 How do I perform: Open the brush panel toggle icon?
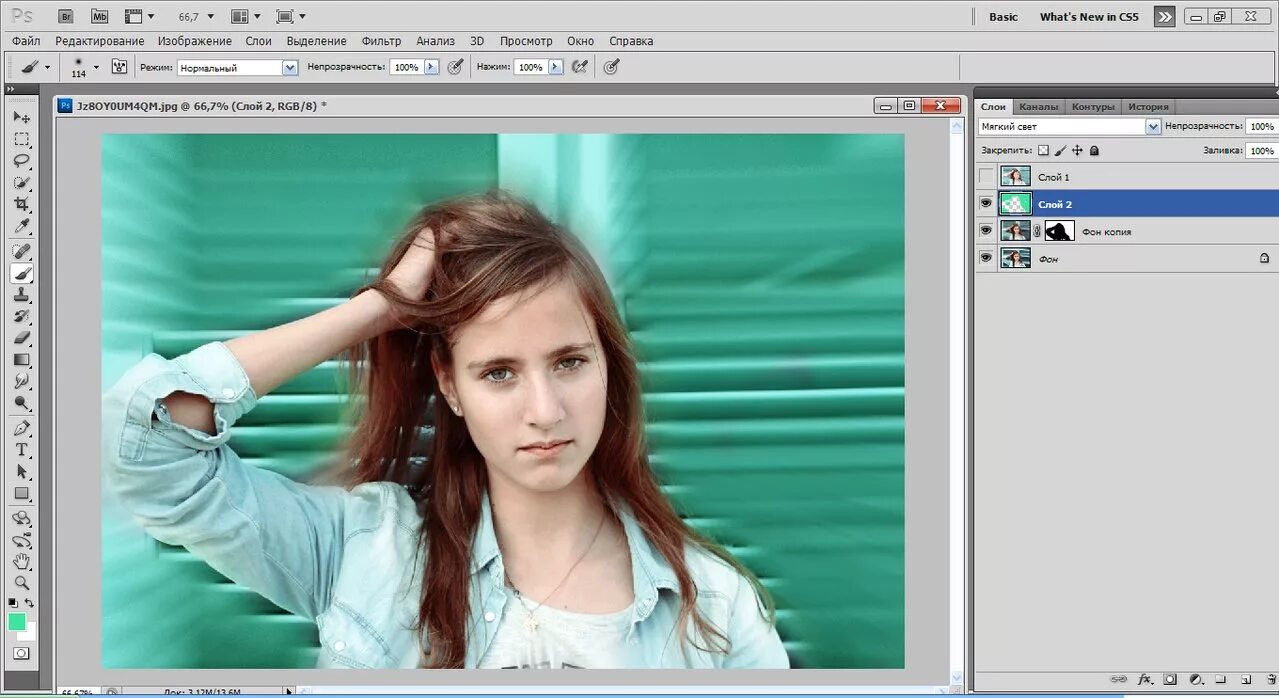click(x=119, y=67)
